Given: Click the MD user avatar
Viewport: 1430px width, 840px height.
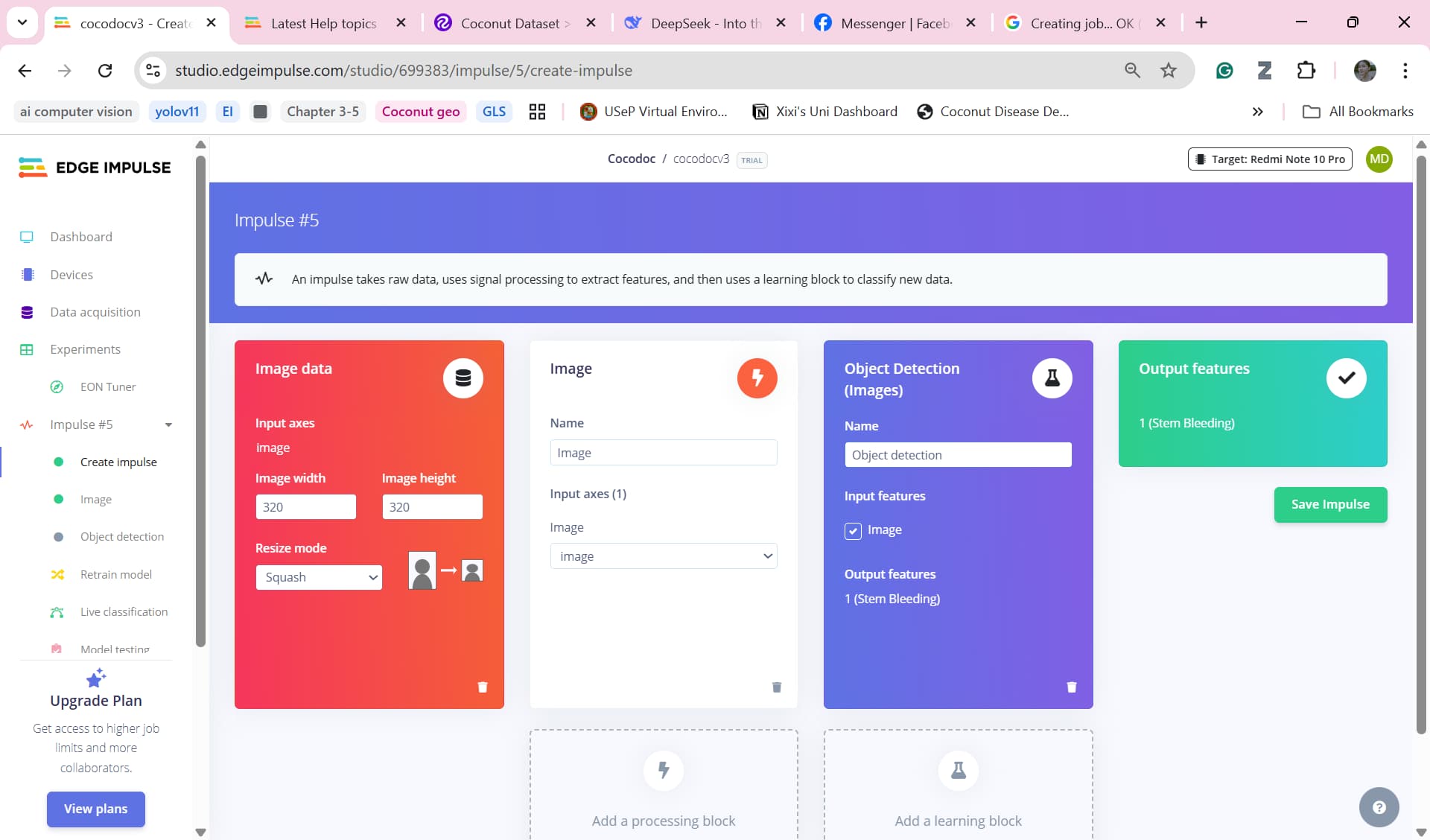Looking at the screenshot, I should click(1379, 159).
